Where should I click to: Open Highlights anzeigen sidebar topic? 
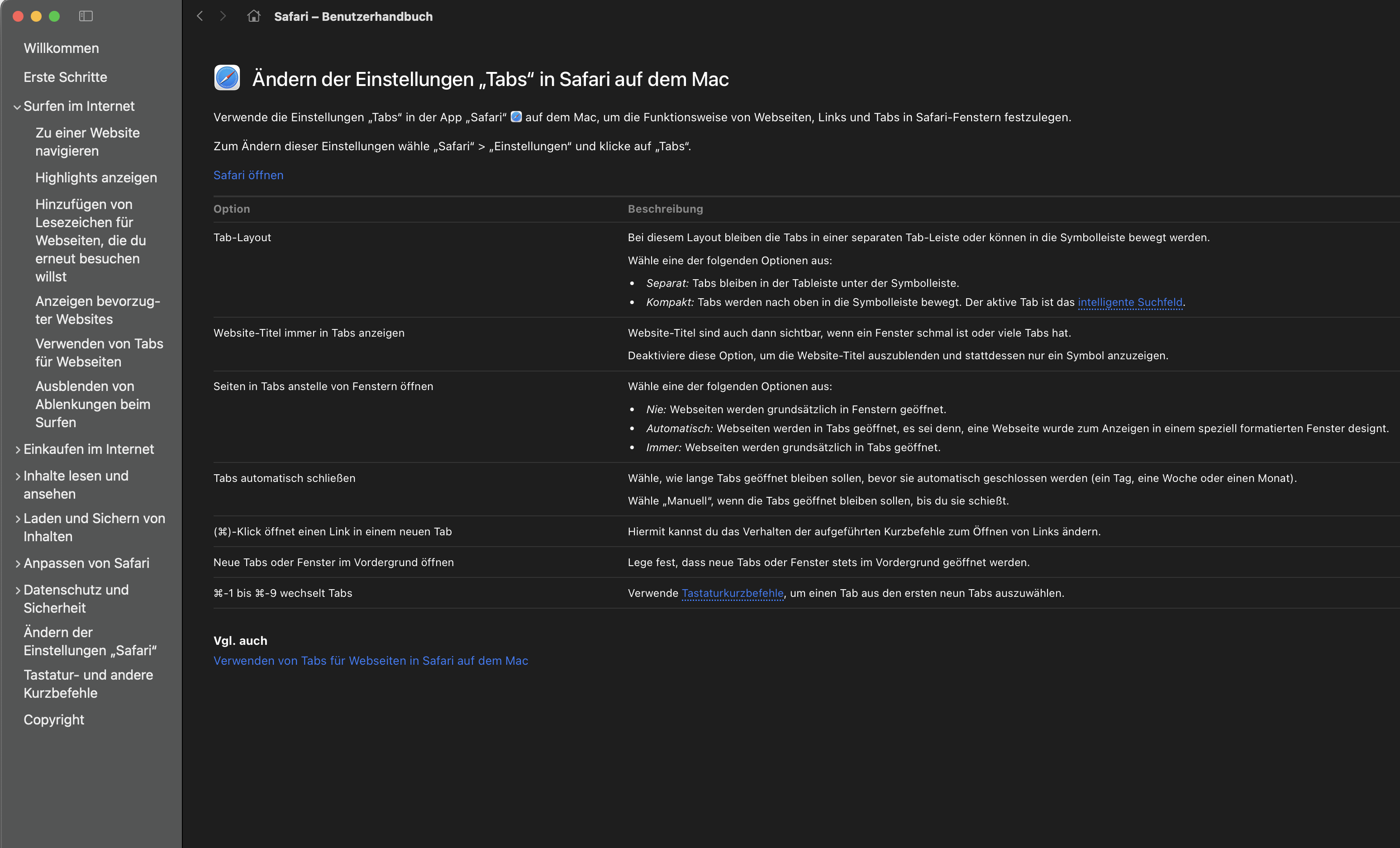96,178
